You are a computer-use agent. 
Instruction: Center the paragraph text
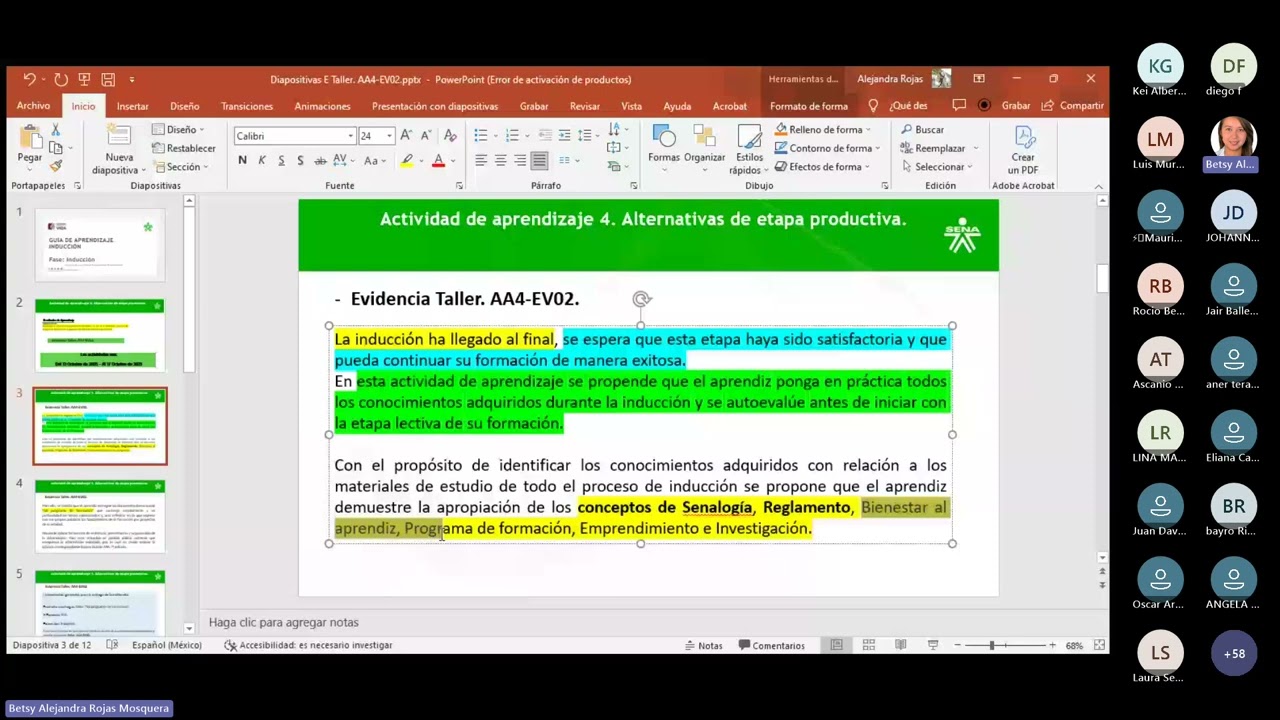point(501,160)
